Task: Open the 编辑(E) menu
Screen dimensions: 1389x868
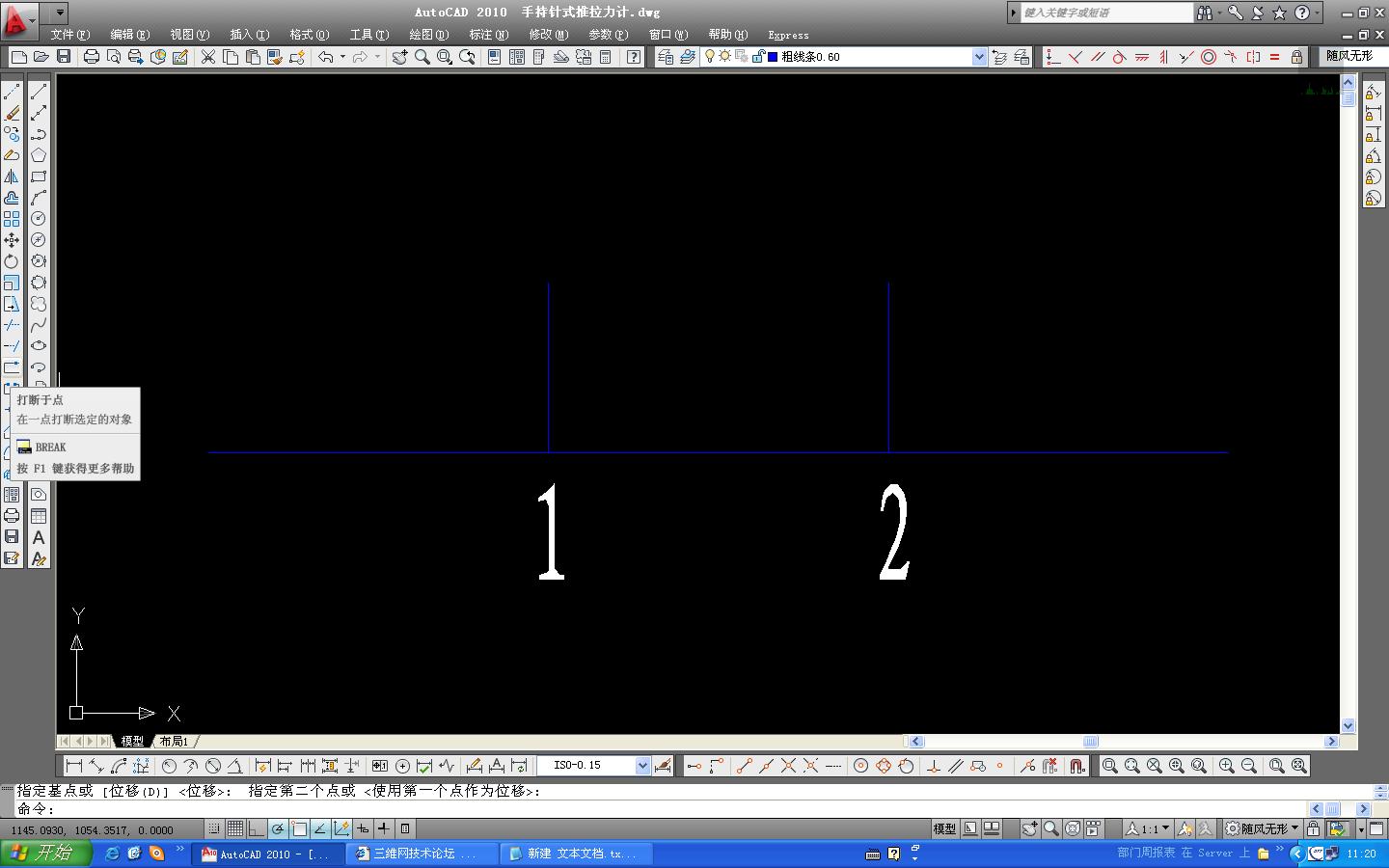Action: click(x=130, y=35)
